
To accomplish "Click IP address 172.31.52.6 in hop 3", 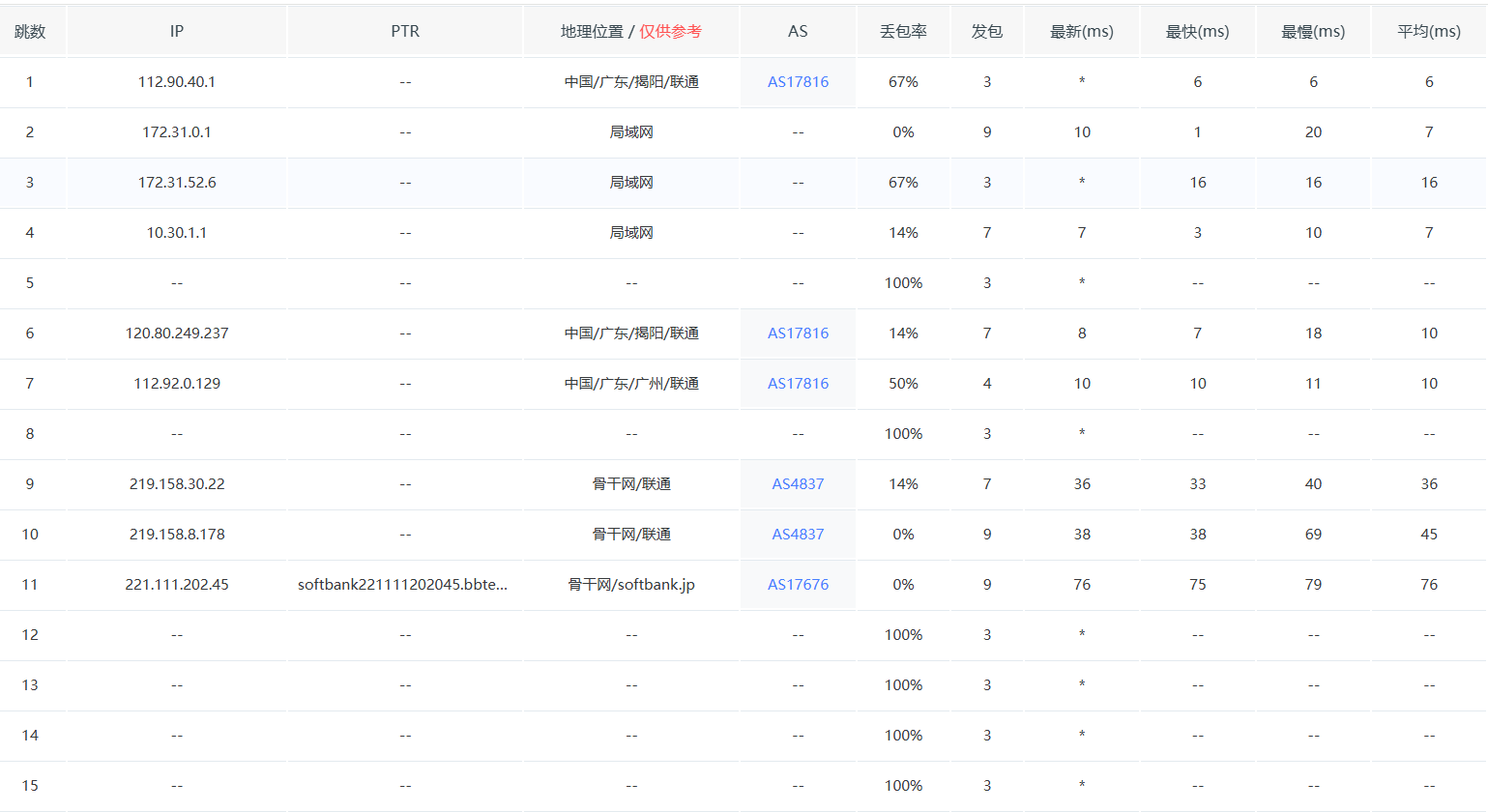I will pos(177,183).
